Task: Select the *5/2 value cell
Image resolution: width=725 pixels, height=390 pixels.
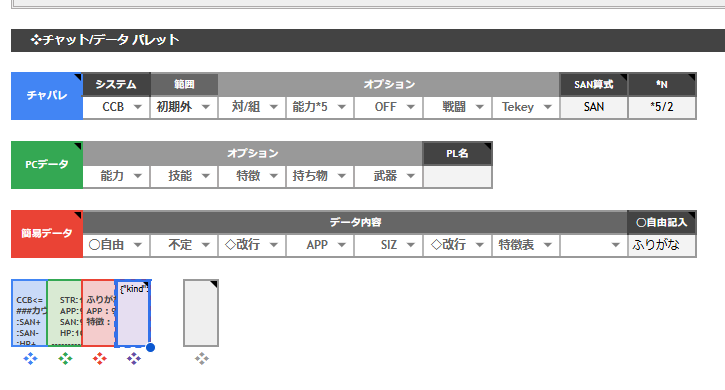Action: [662, 107]
